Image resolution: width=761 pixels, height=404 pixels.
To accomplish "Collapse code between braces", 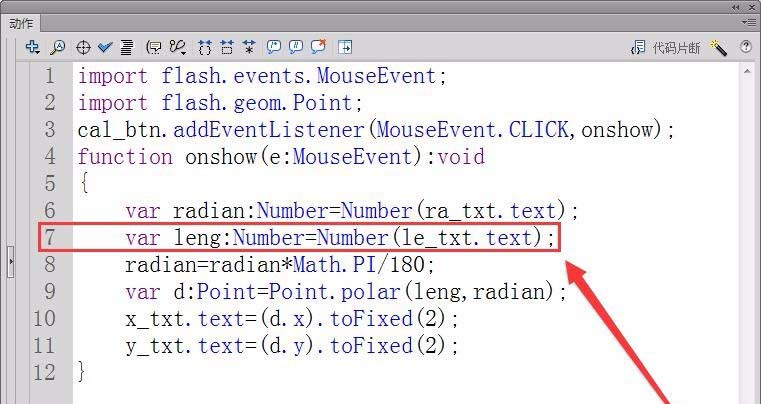I will point(205,47).
